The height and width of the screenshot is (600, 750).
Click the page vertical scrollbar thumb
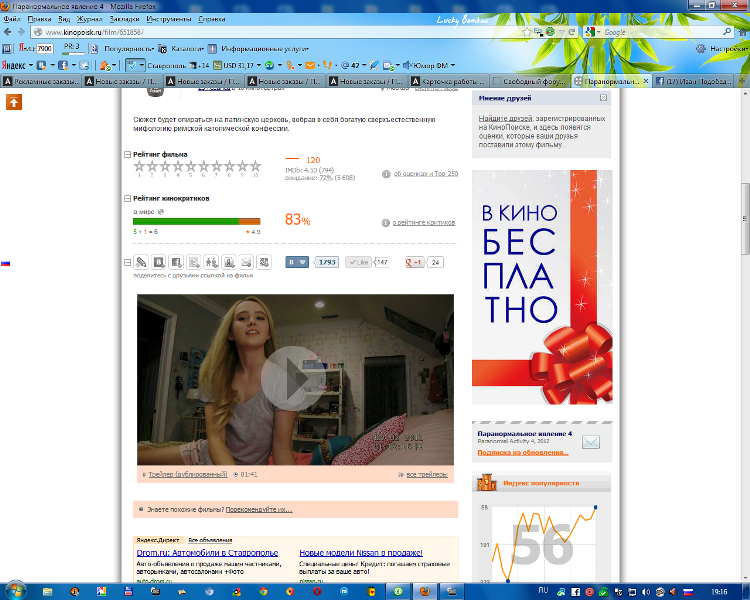coord(745,219)
